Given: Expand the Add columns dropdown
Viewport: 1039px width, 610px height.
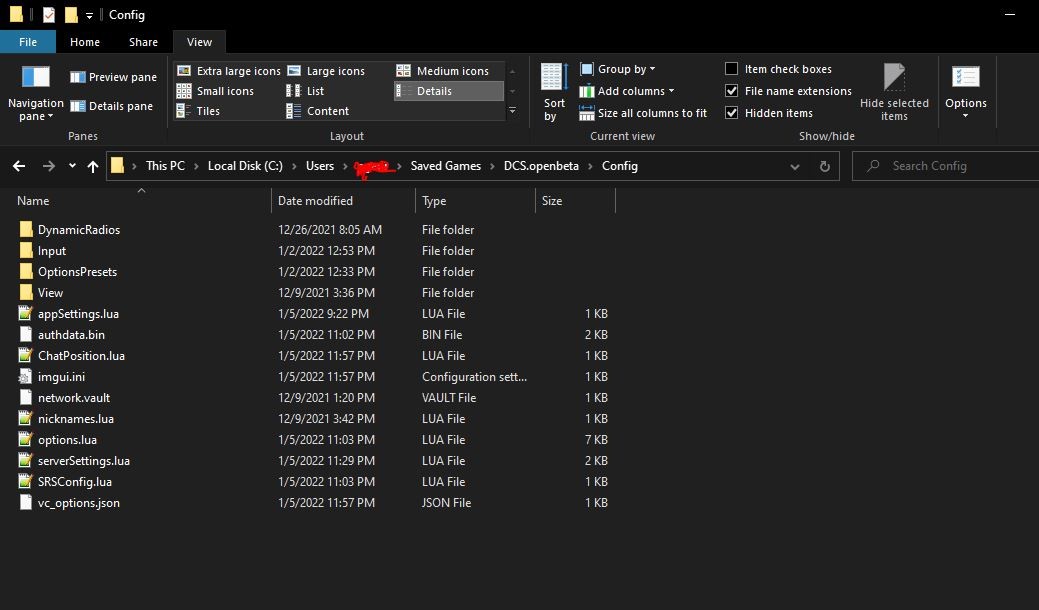Looking at the screenshot, I should 627,91.
